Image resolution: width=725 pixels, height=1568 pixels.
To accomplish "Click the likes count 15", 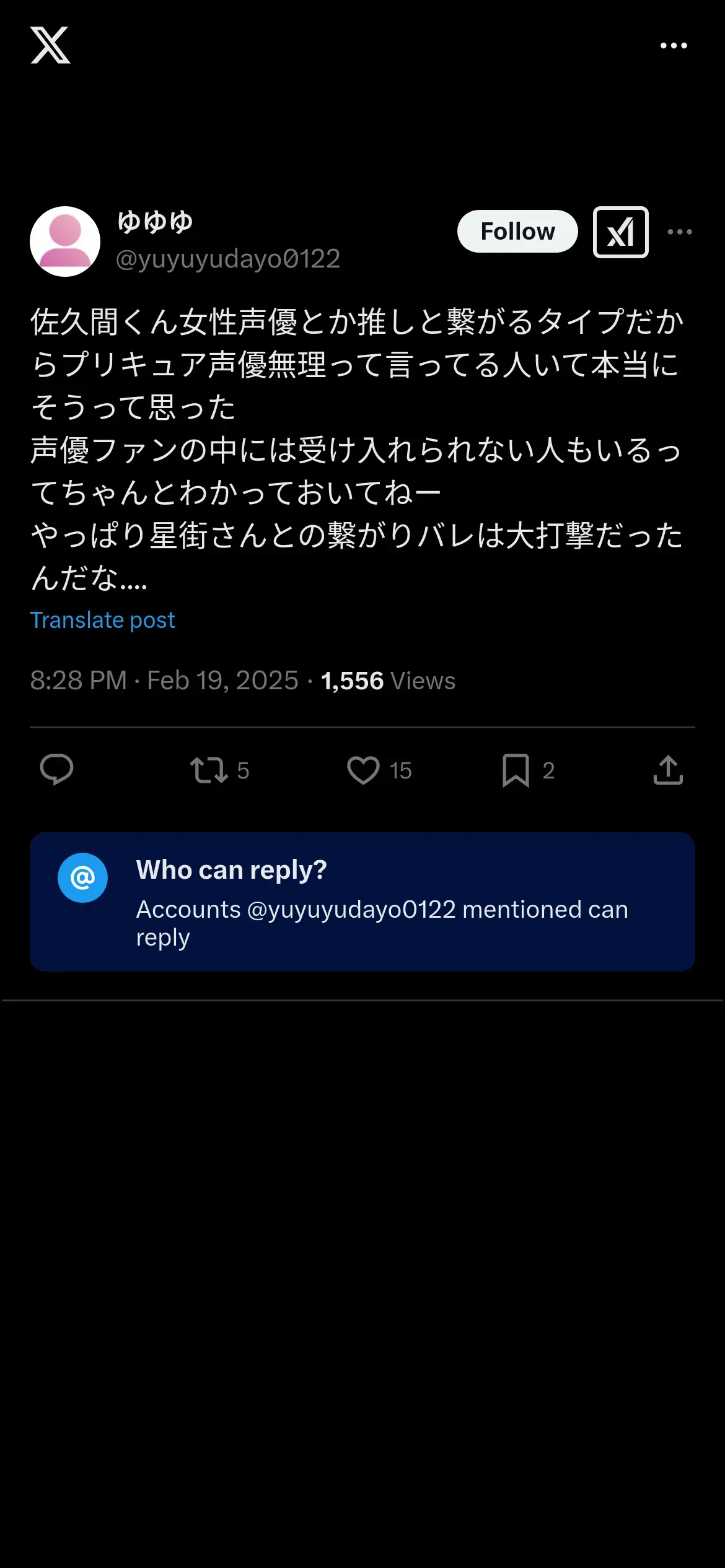I will click(x=400, y=771).
